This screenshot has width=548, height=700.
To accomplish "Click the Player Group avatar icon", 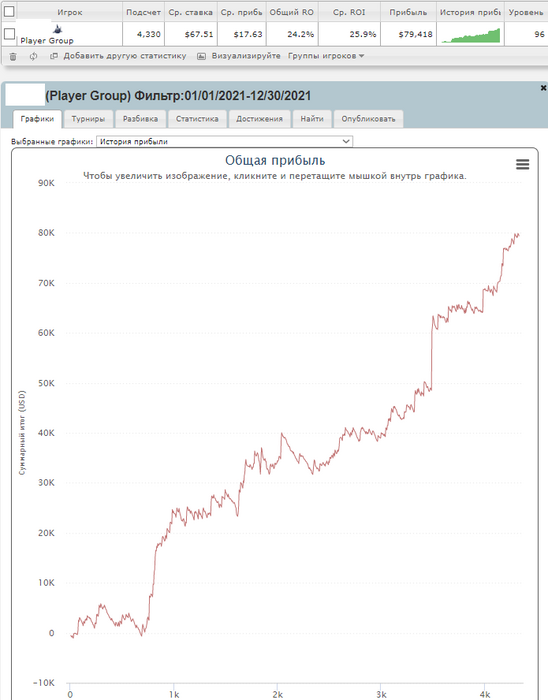I will (58, 30).
